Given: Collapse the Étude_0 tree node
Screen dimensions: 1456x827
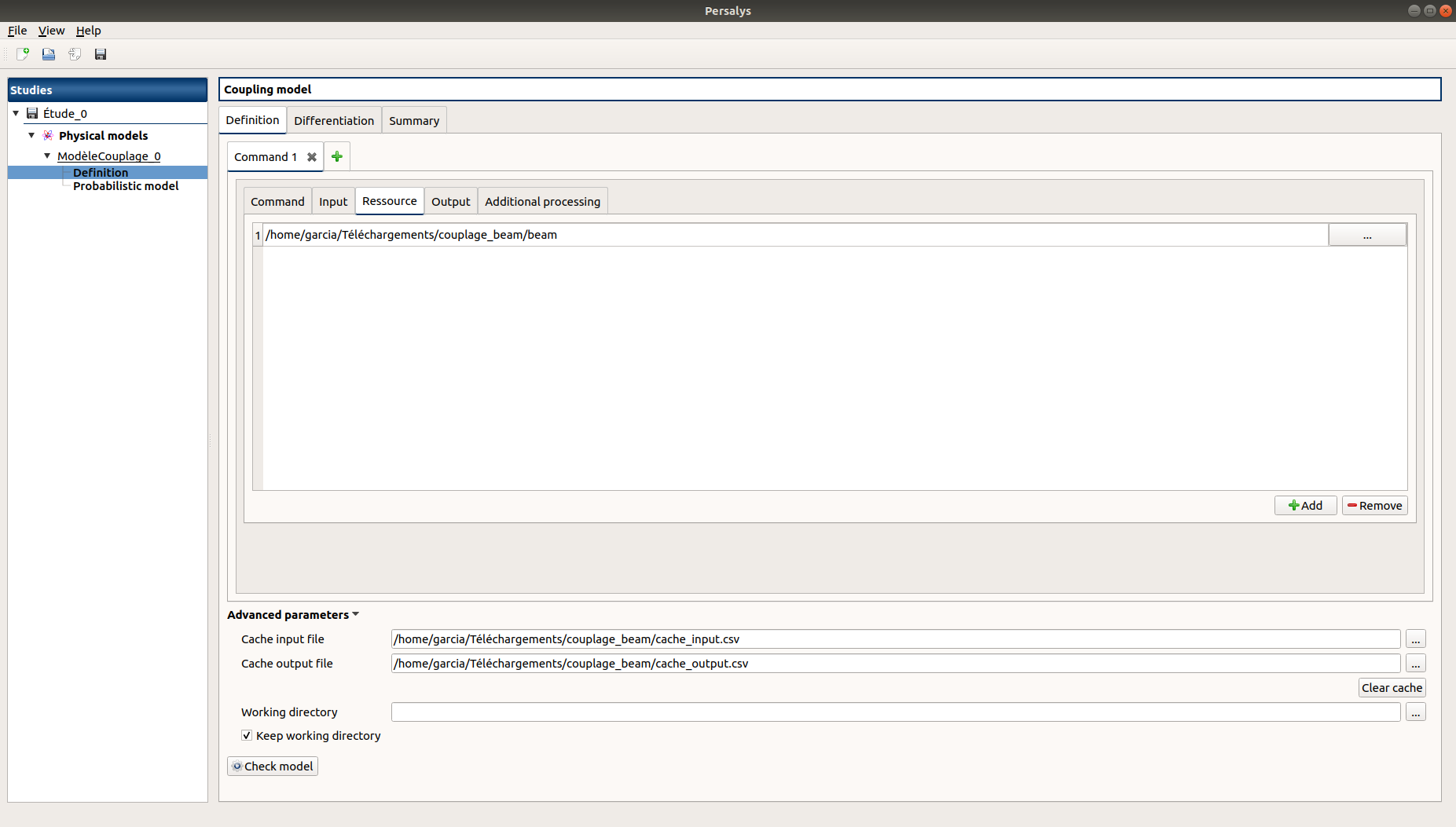Looking at the screenshot, I should (x=16, y=113).
